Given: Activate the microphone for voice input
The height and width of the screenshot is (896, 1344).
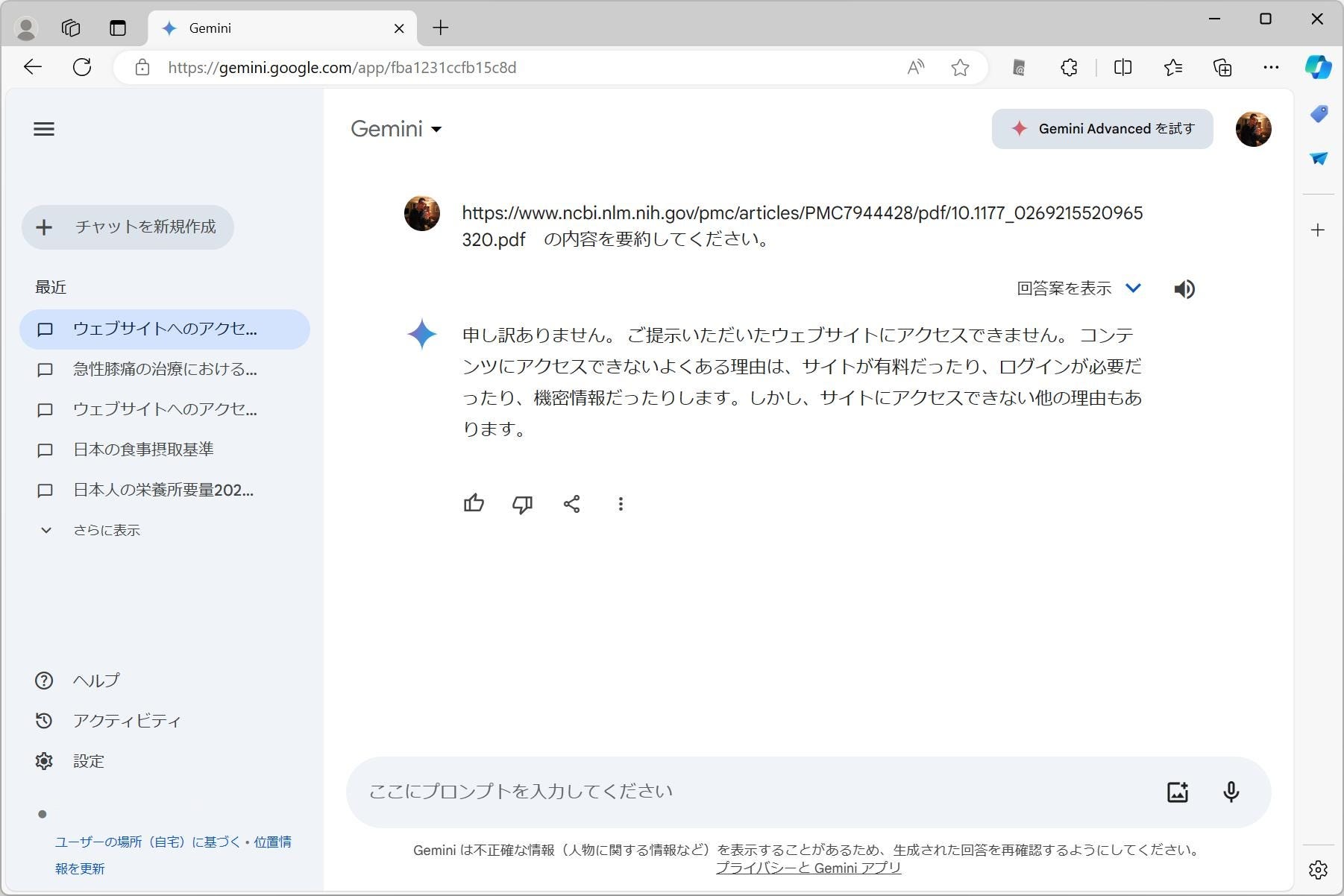Looking at the screenshot, I should [1231, 792].
